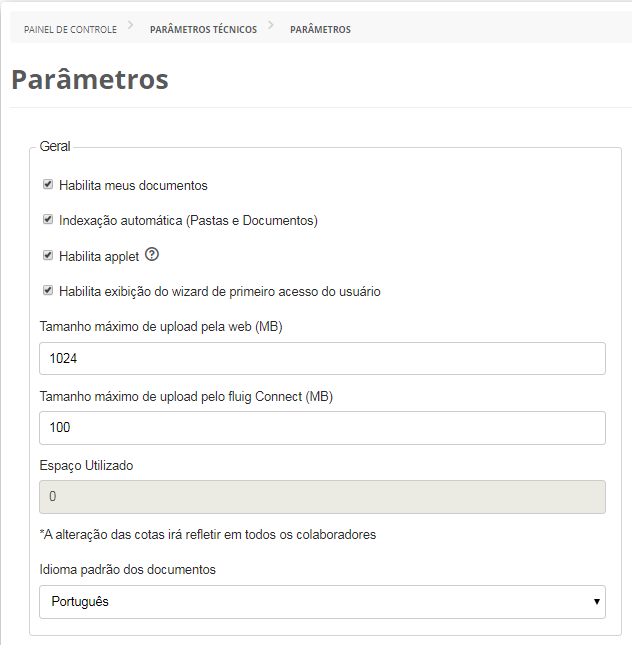Uncheck the Habilita meus documentos checkbox
The width and height of the screenshot is (632, 645).
pyautogui.click(x=48, y=185)
